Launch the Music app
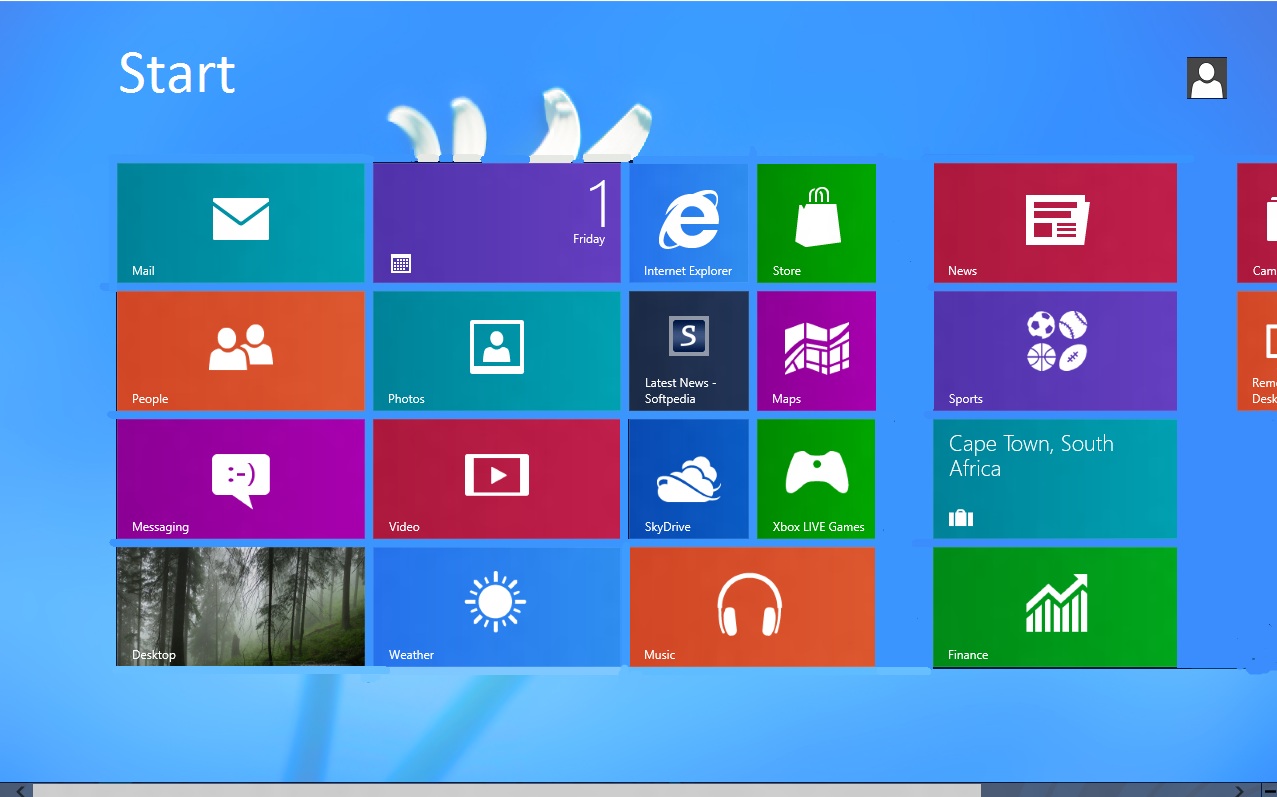1277x797 pixels. point(752,606)
